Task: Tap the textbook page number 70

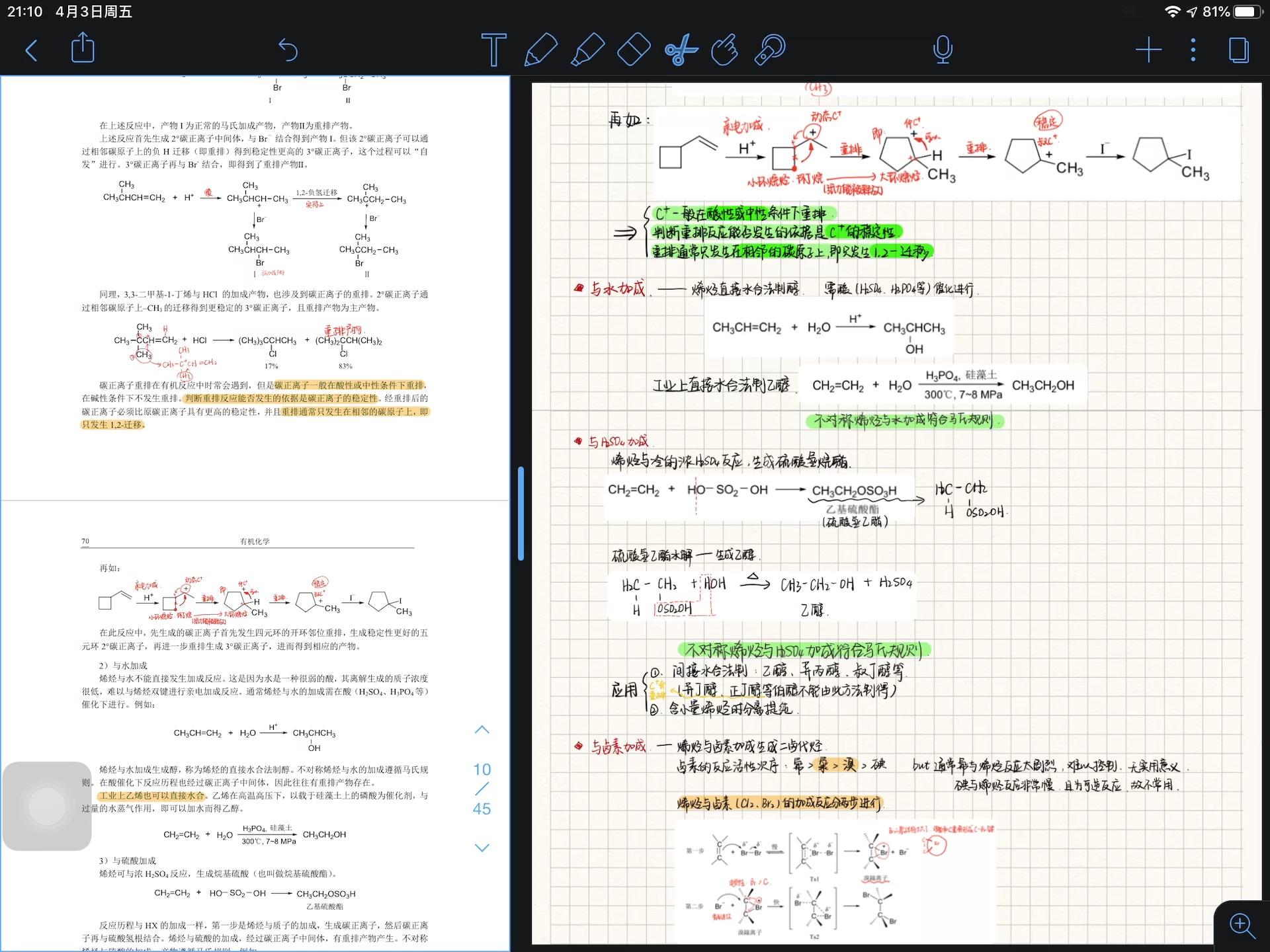Action: click(85, 541)
